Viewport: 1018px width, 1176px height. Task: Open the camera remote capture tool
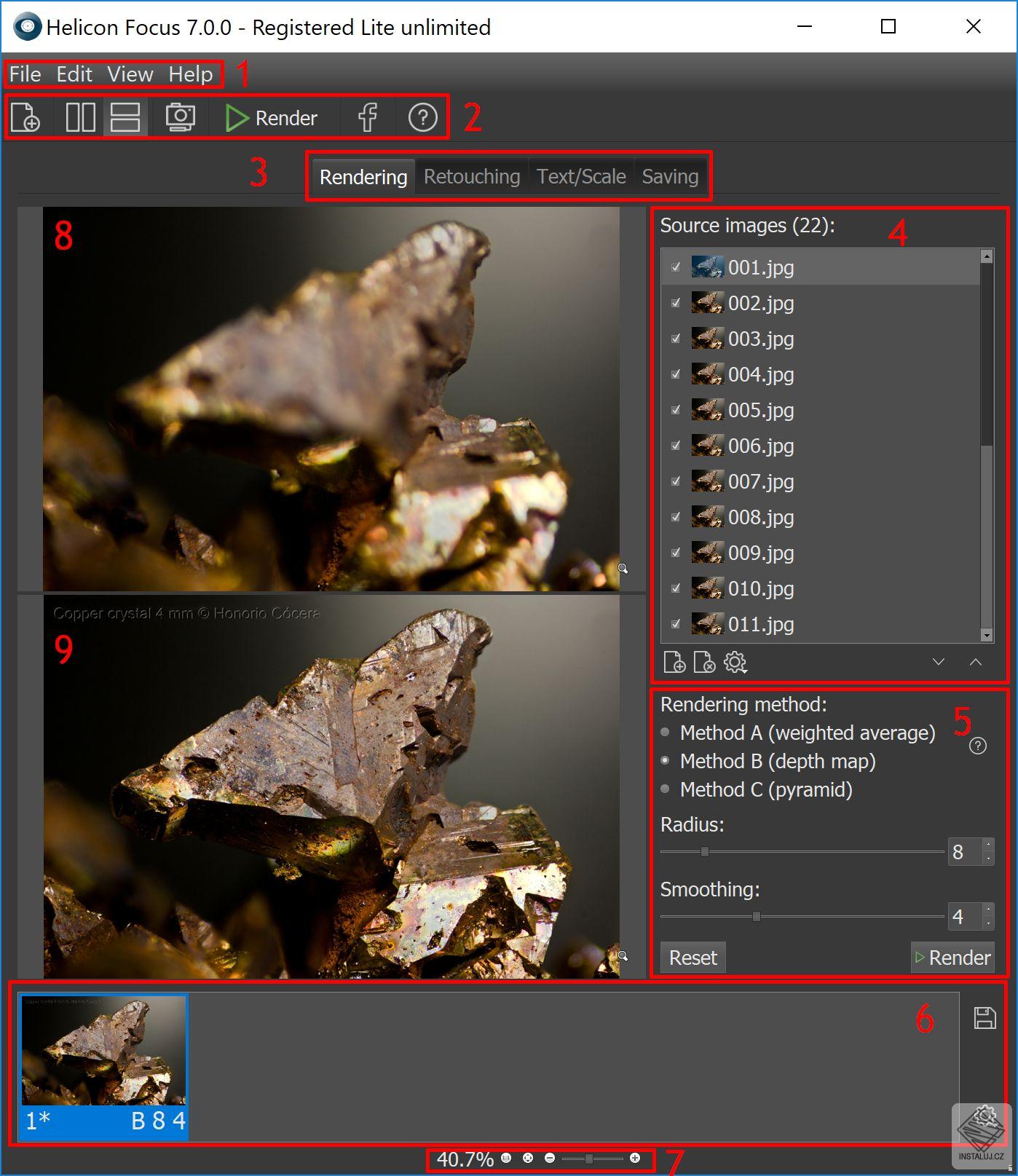point(180,117)
